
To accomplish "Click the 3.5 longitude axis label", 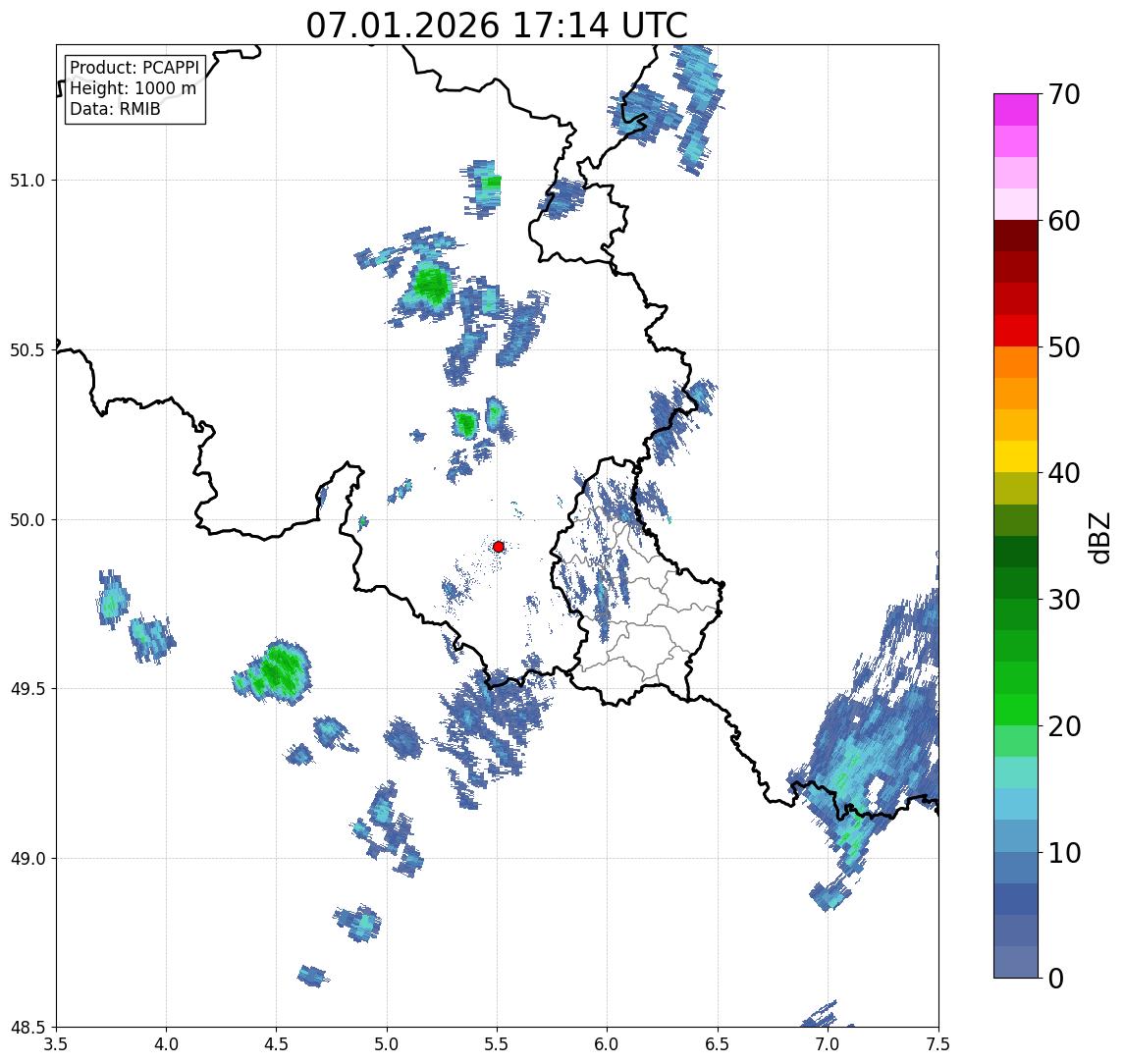I will coord(56,1043).
